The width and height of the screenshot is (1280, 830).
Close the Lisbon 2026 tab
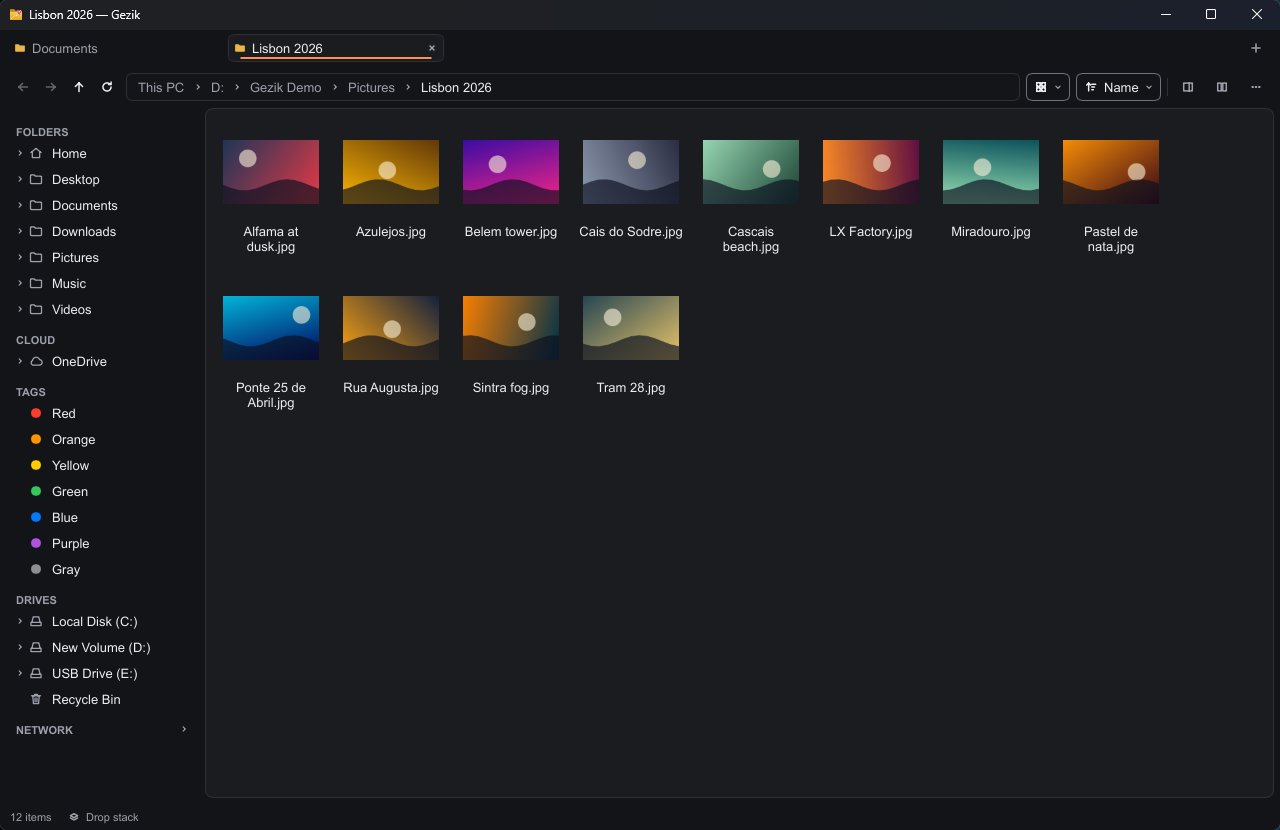[432, 48]
